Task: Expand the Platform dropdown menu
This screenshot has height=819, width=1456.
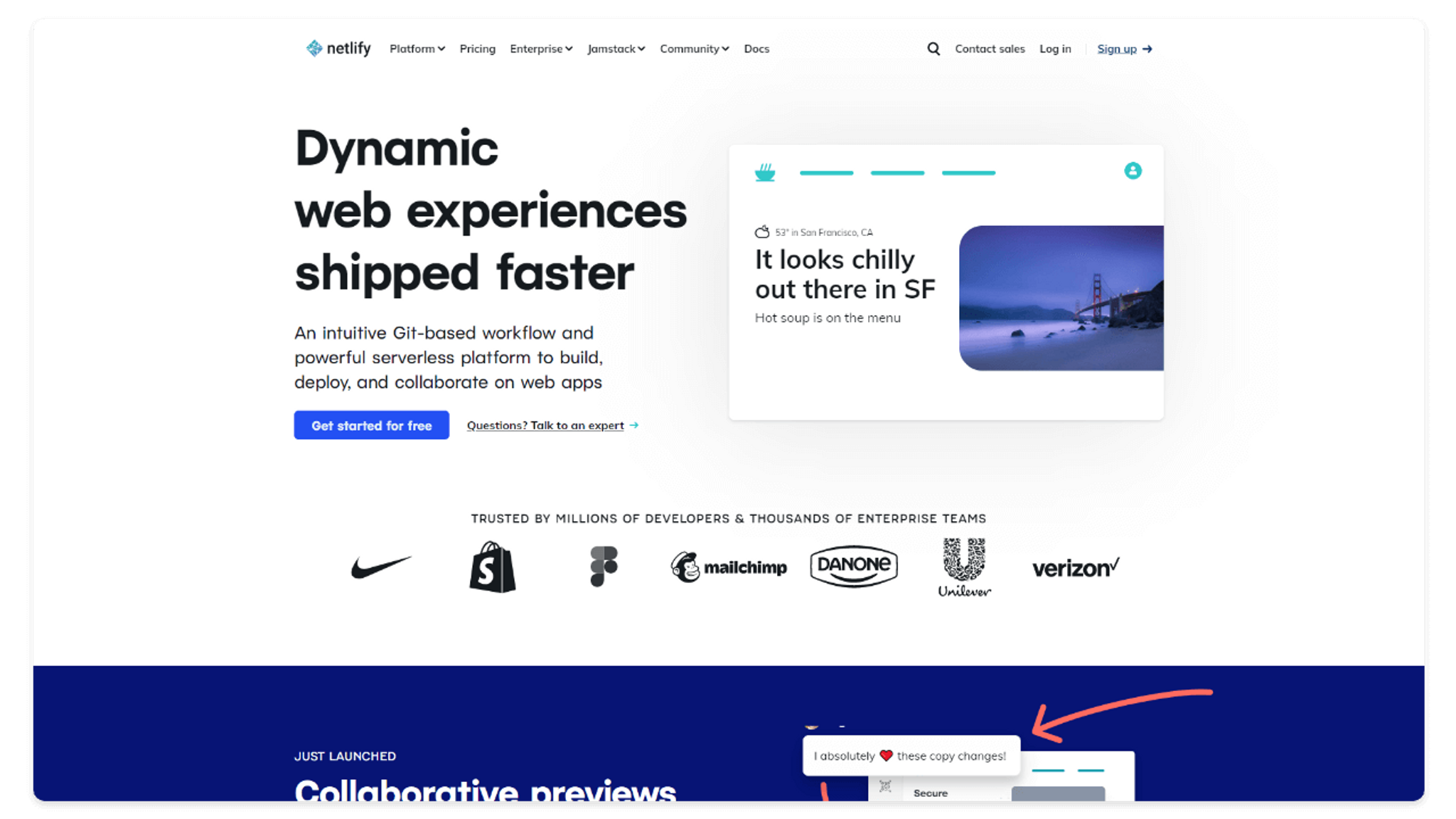Action: 417,49
